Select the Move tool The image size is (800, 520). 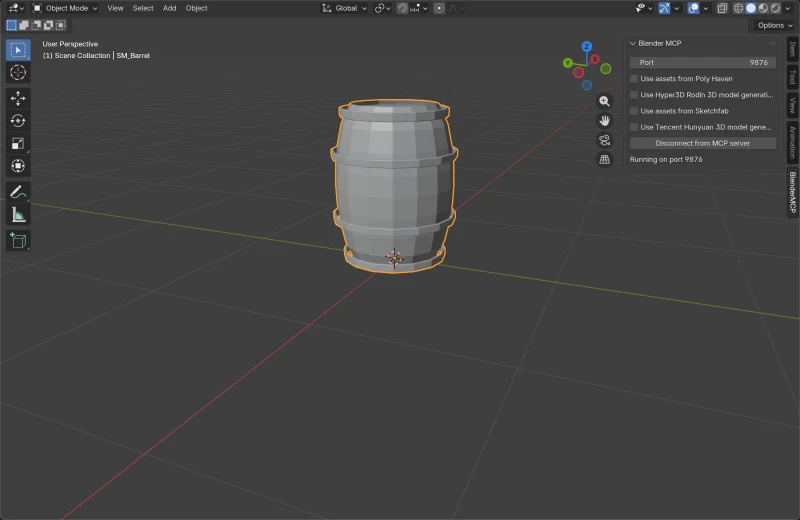[18, 98]
